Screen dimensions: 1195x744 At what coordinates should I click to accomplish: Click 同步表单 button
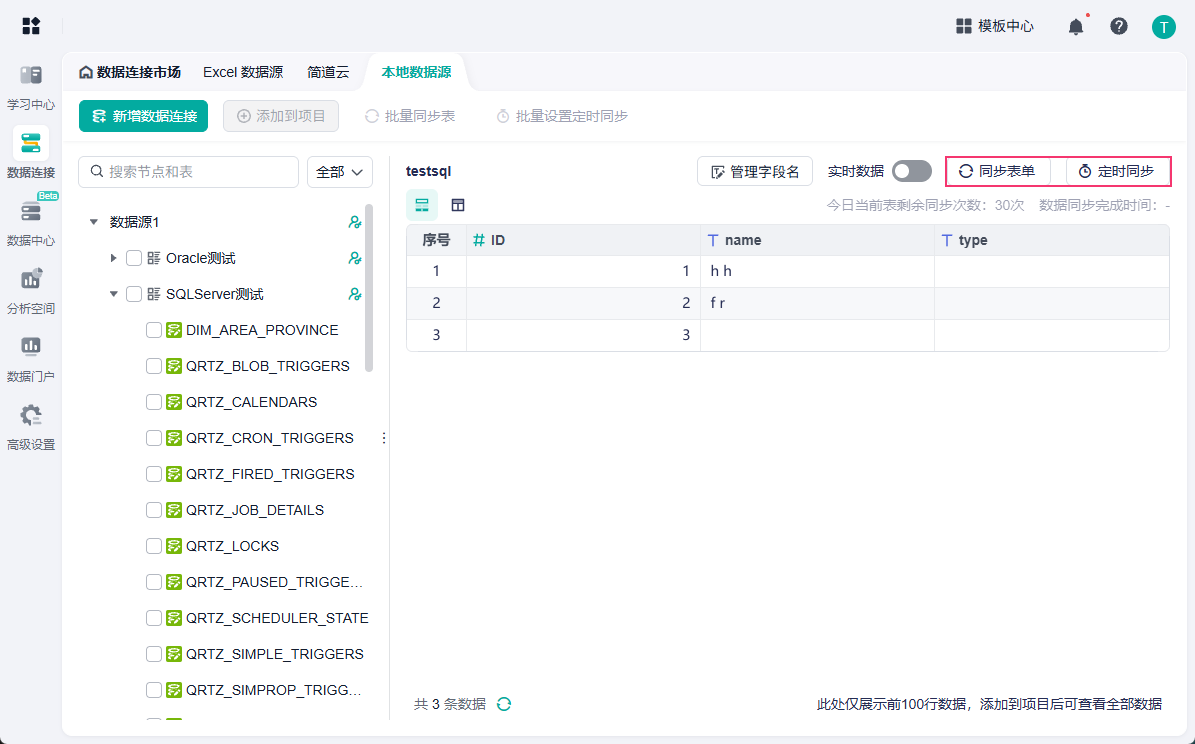(997, 172)
